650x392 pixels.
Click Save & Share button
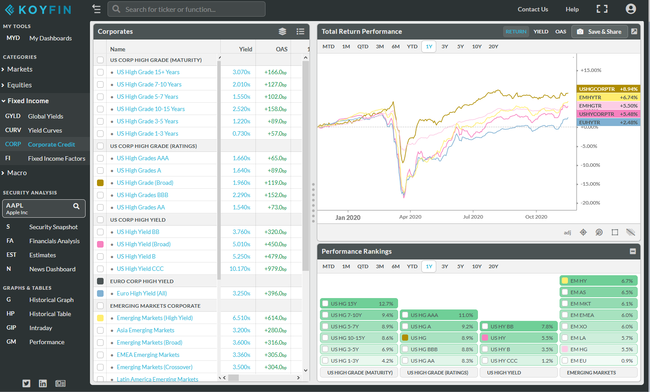[x=599, y=31]
